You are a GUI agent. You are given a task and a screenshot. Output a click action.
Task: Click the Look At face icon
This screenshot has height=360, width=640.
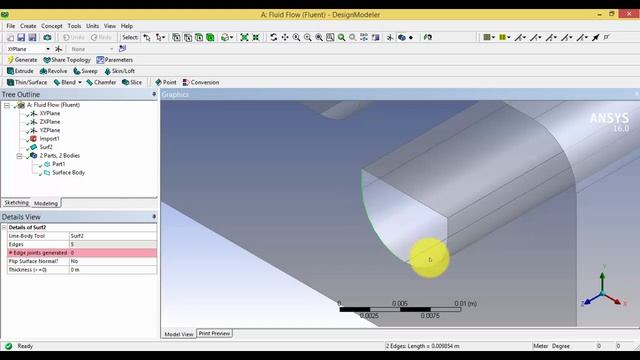[x=428, y=38]
